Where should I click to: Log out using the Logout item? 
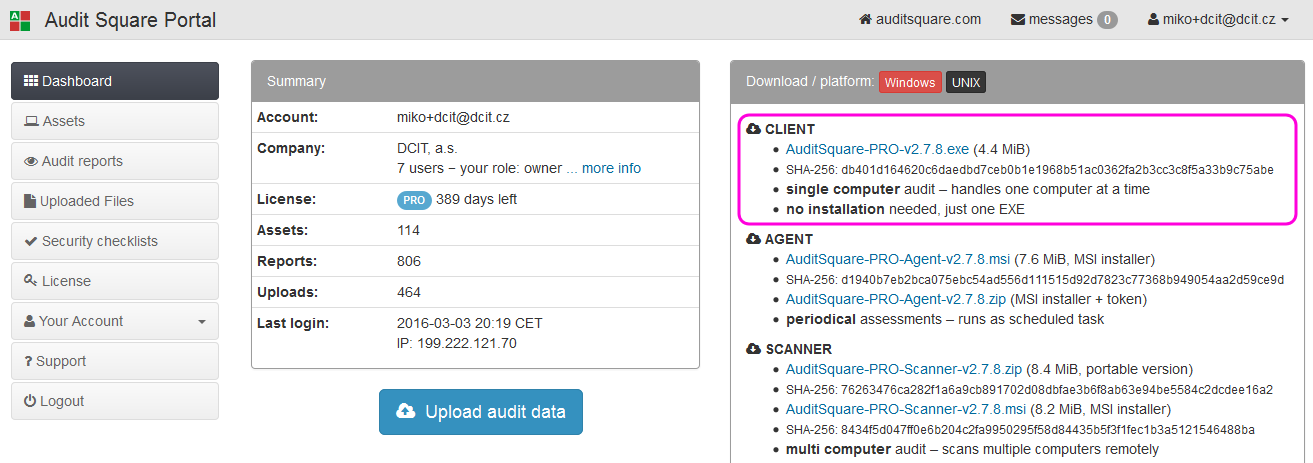click(115, 401)
